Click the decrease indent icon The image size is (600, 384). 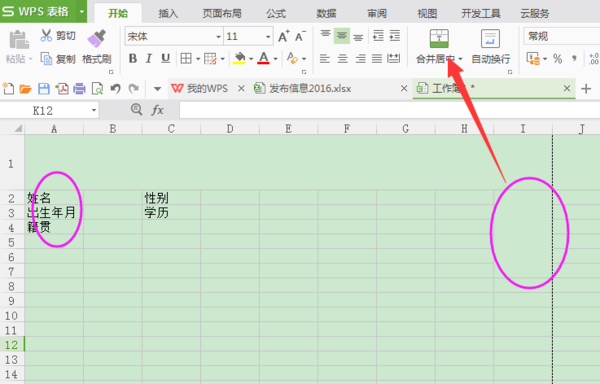(x=378, y=36)
